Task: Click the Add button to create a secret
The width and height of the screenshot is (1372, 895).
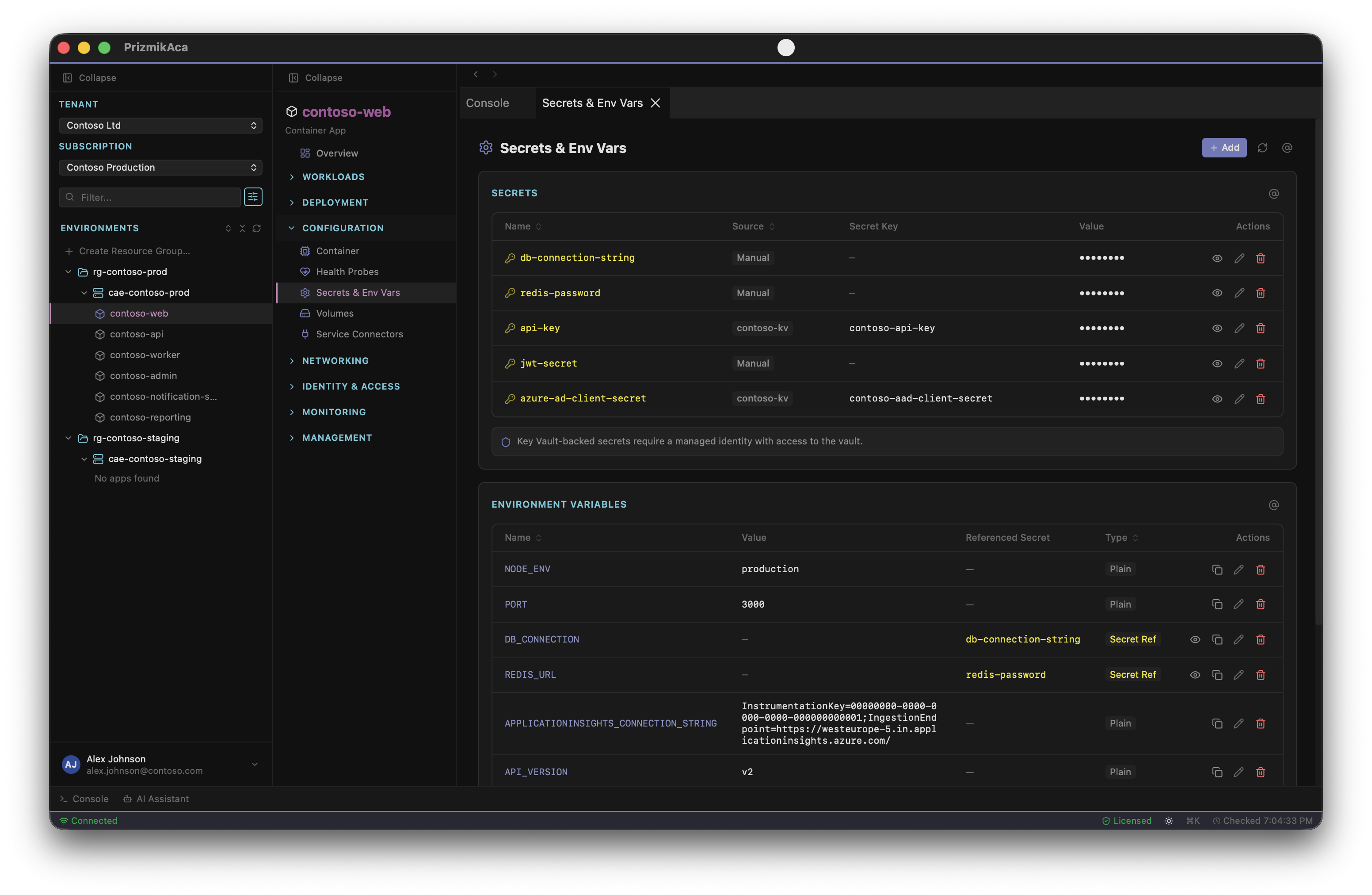Action: (1224, 148)
